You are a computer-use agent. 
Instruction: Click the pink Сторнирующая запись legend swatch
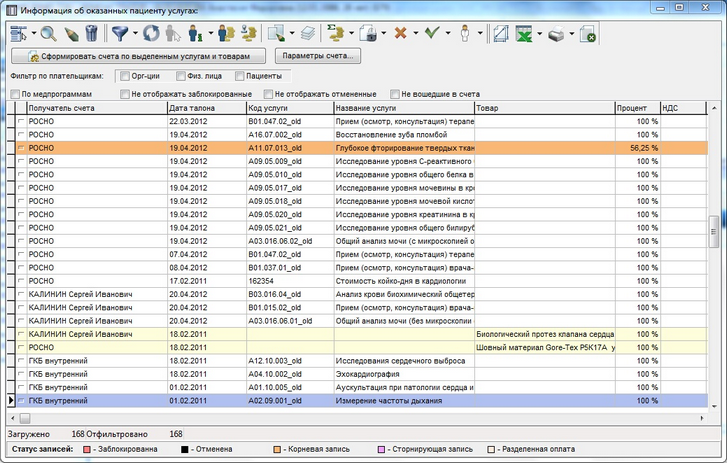[x=381, y=449]
